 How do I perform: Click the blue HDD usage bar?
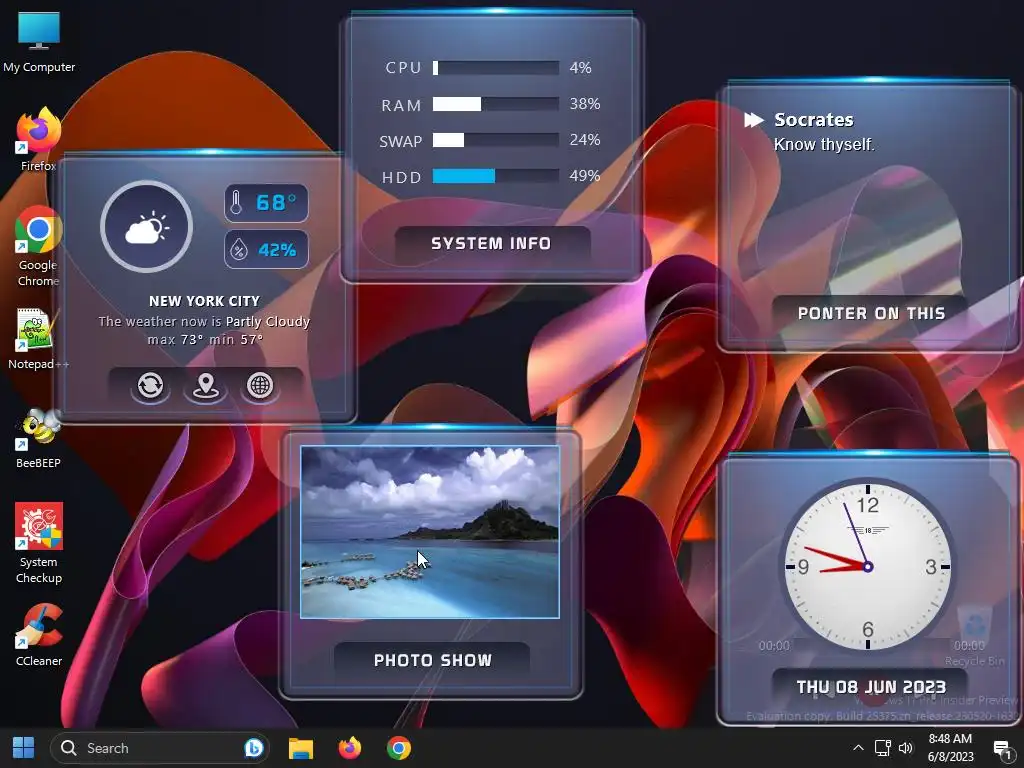point(496,176)
